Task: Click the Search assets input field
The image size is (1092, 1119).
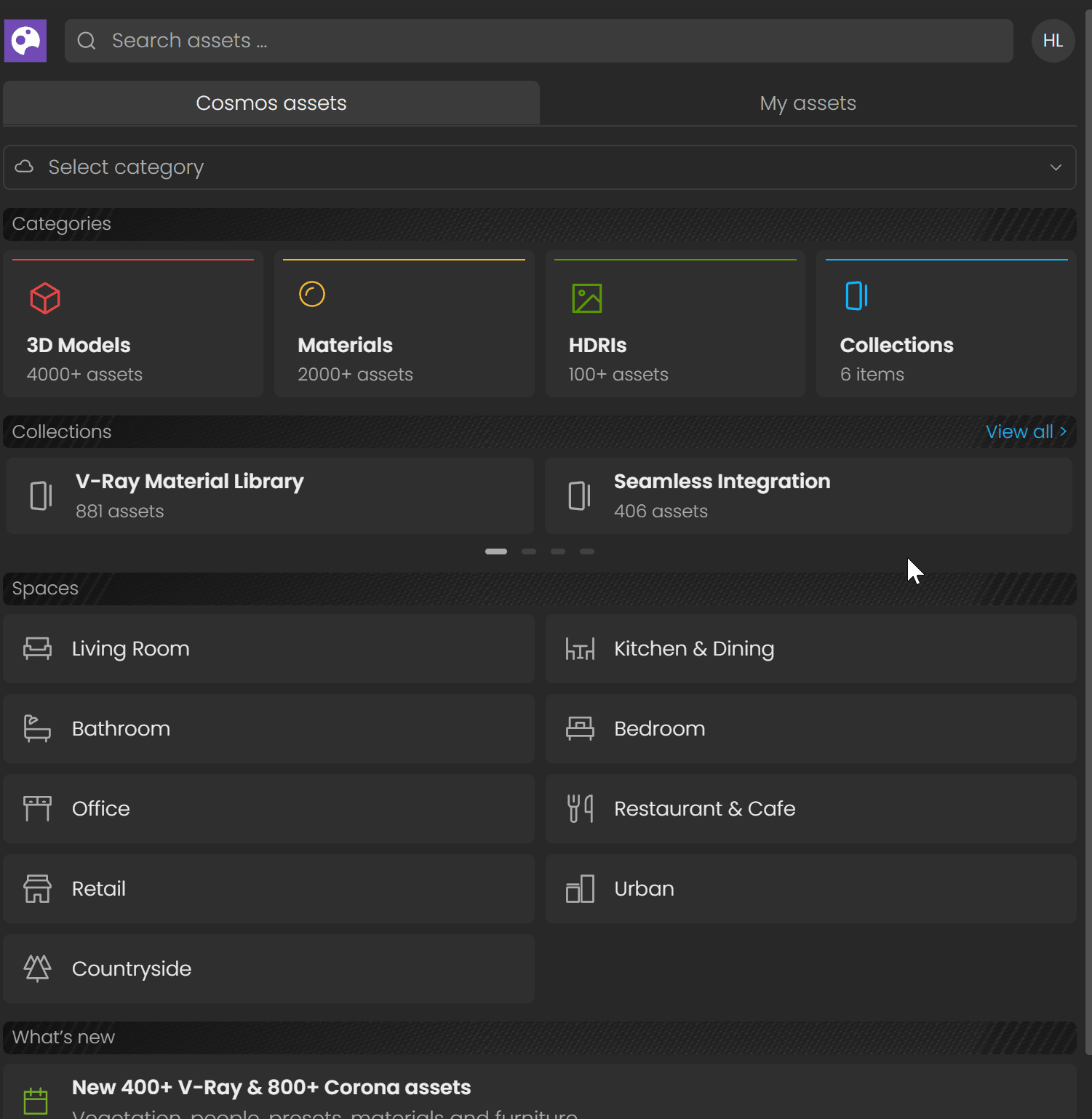Action: [539, 41]
